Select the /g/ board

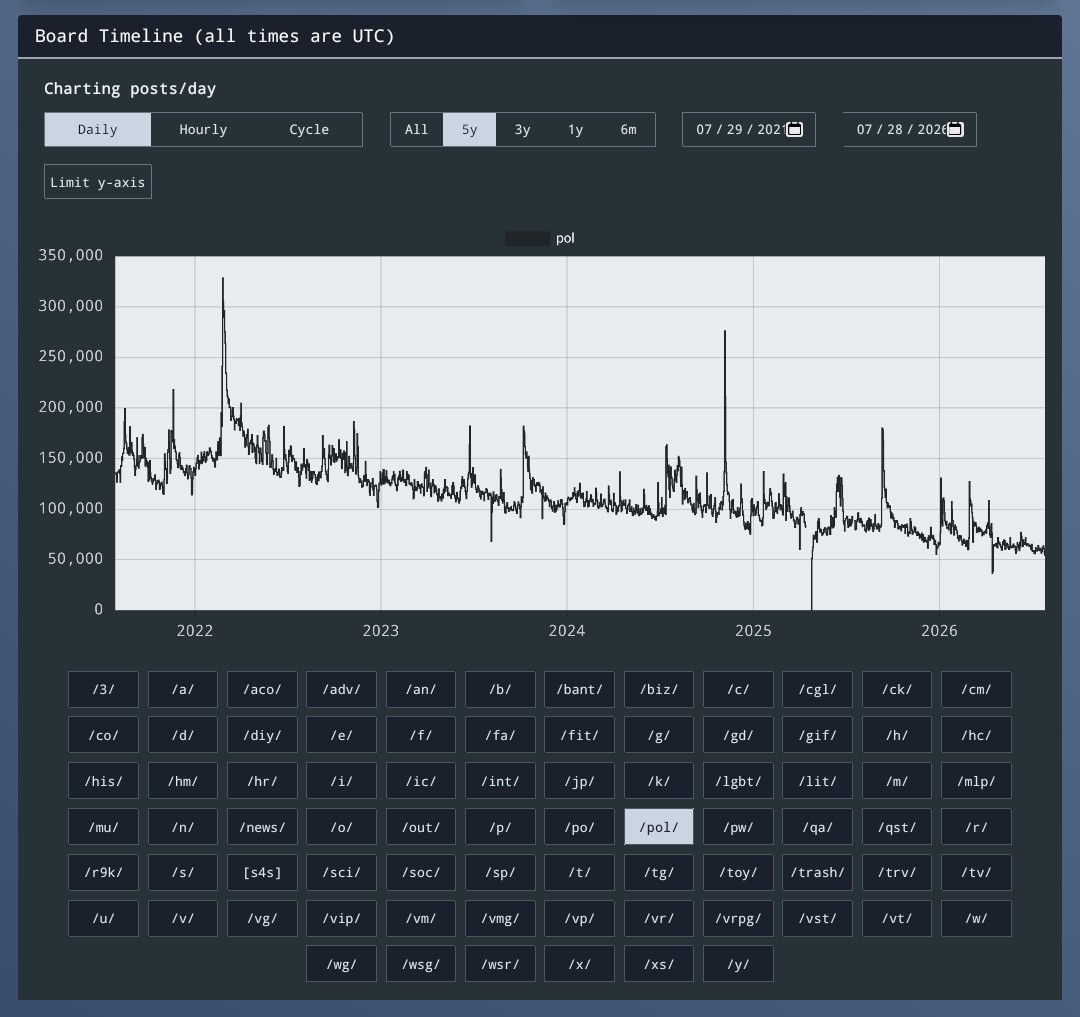coord(658,735)
